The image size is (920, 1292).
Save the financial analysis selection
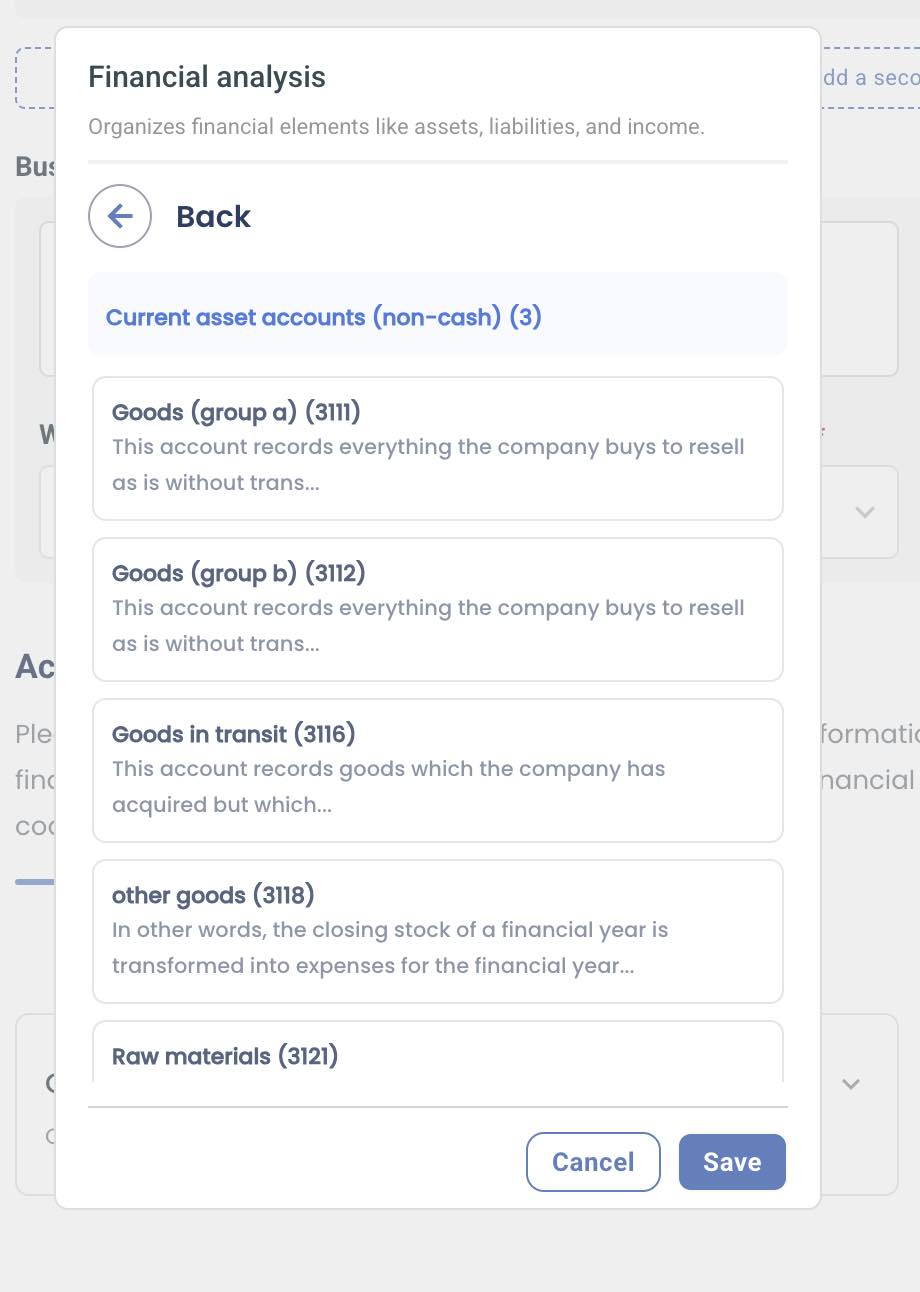click(731, 1162)
